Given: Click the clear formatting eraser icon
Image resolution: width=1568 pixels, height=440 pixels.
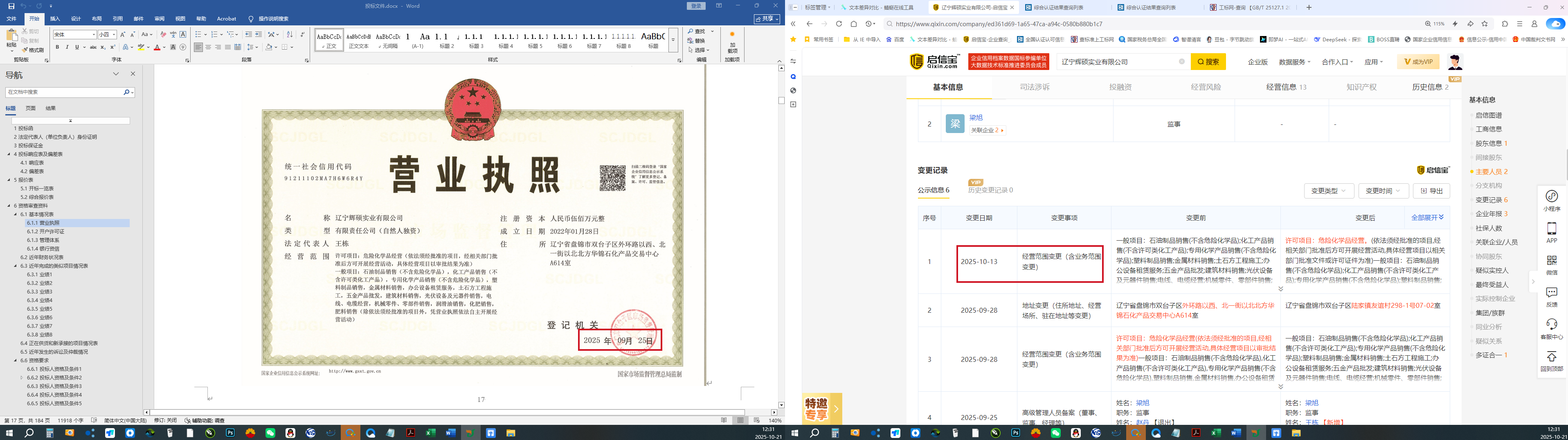Looking at the screenshot, I should pyautogui.click(x=163, y=35).
